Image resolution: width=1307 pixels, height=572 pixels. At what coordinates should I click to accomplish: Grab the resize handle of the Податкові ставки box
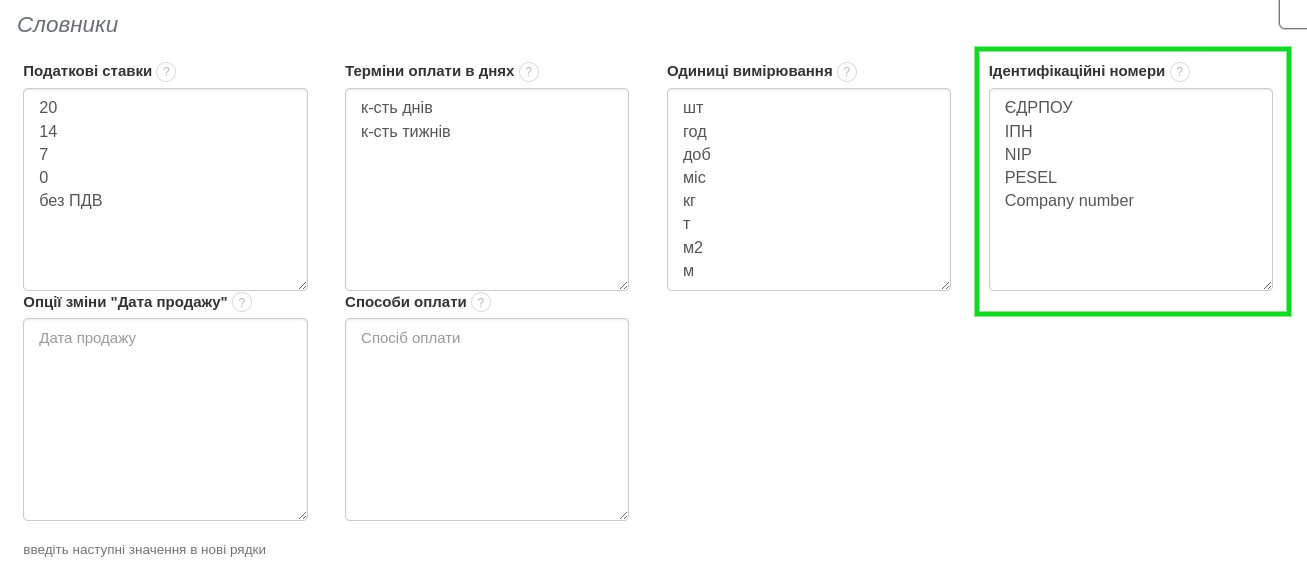point(302,285)
